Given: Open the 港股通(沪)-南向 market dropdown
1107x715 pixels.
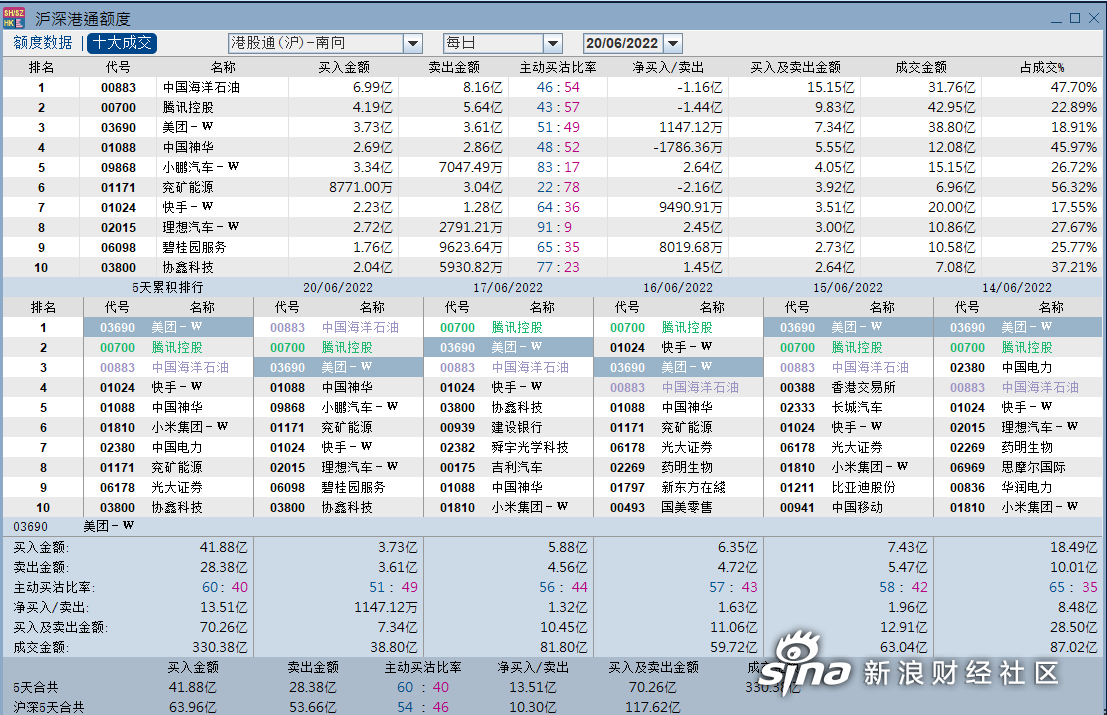Looking at the screenshot, I should [413, 44].
